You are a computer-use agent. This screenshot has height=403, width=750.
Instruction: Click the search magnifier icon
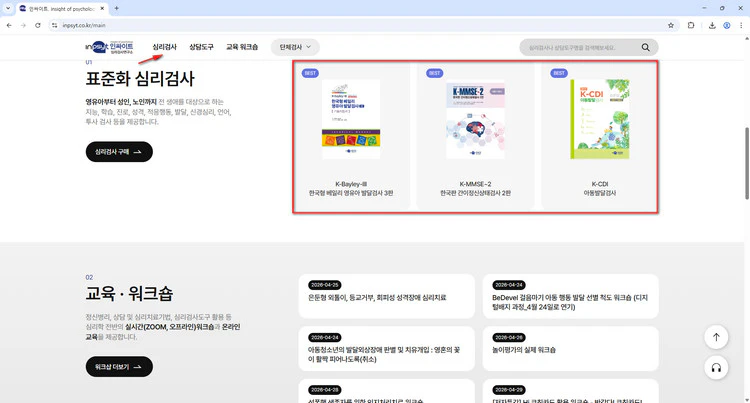point(645,47)
